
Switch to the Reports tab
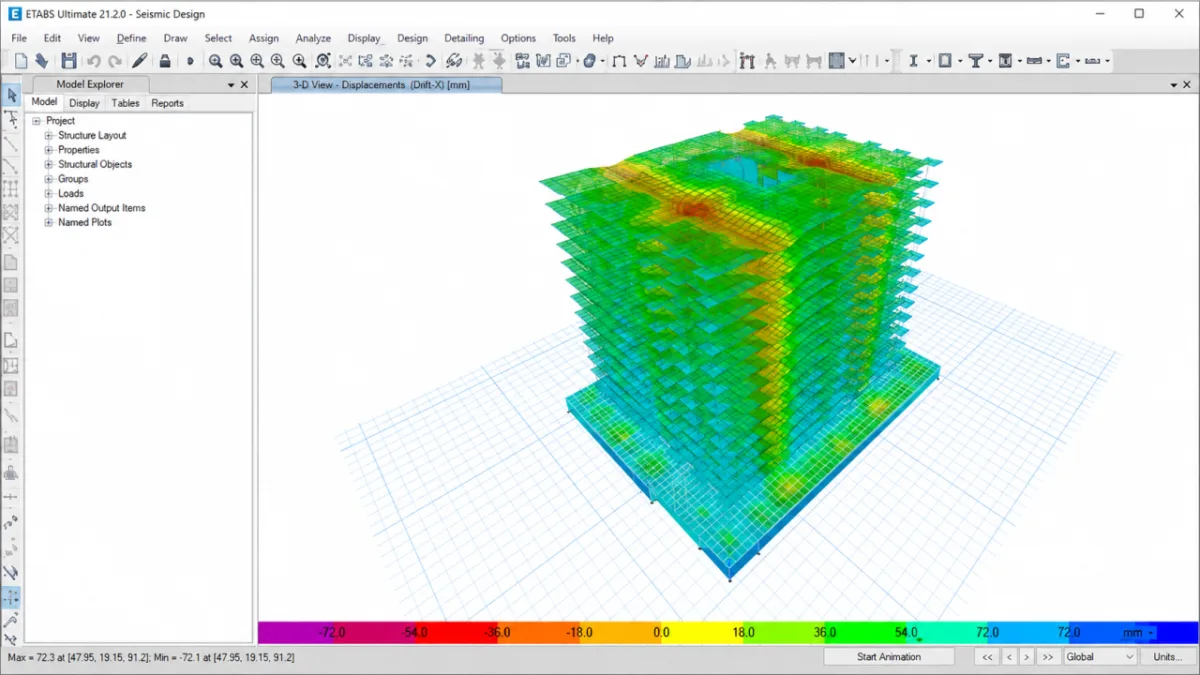click(167, 103)
